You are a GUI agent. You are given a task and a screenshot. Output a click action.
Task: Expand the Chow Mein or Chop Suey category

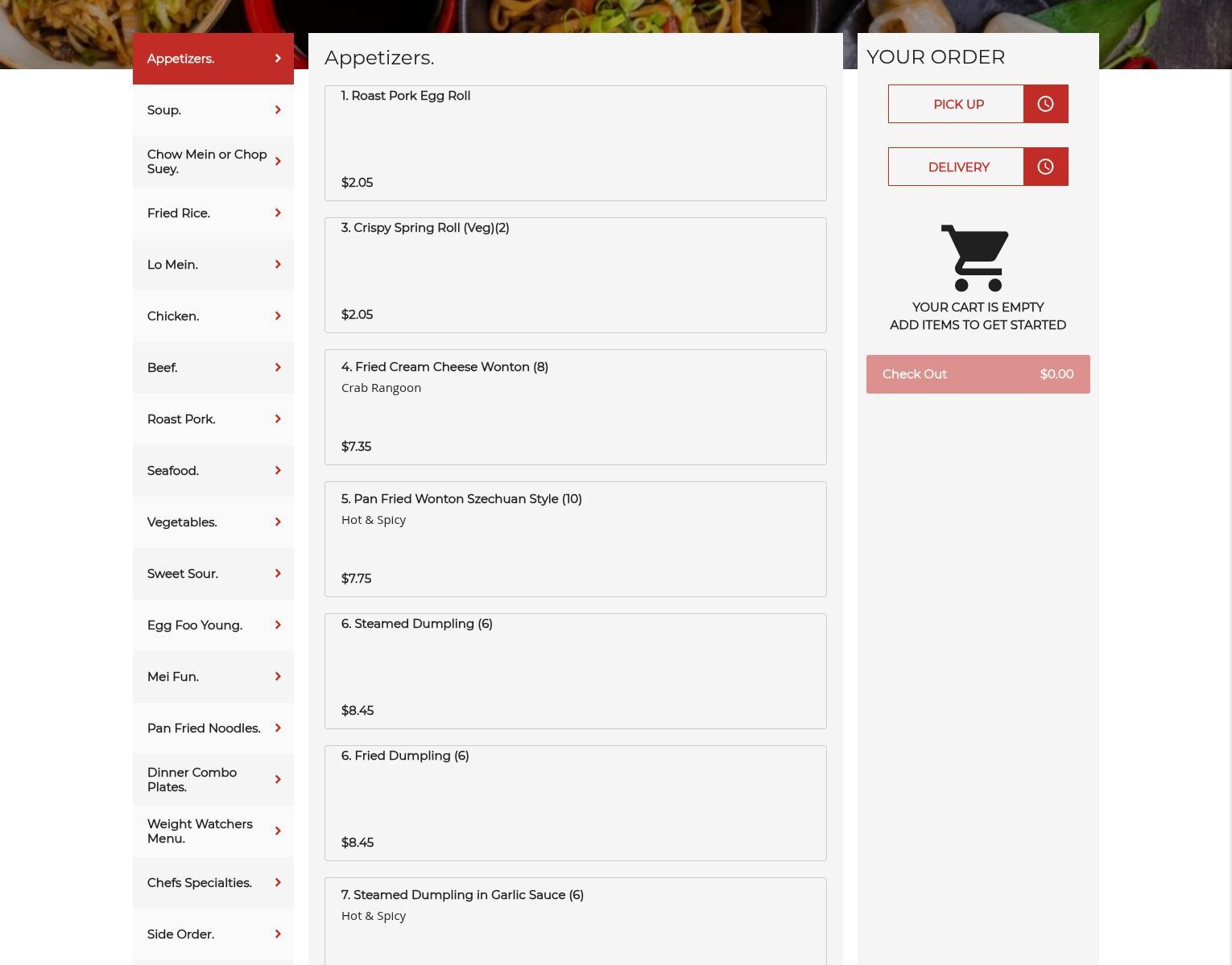[213, 162]
